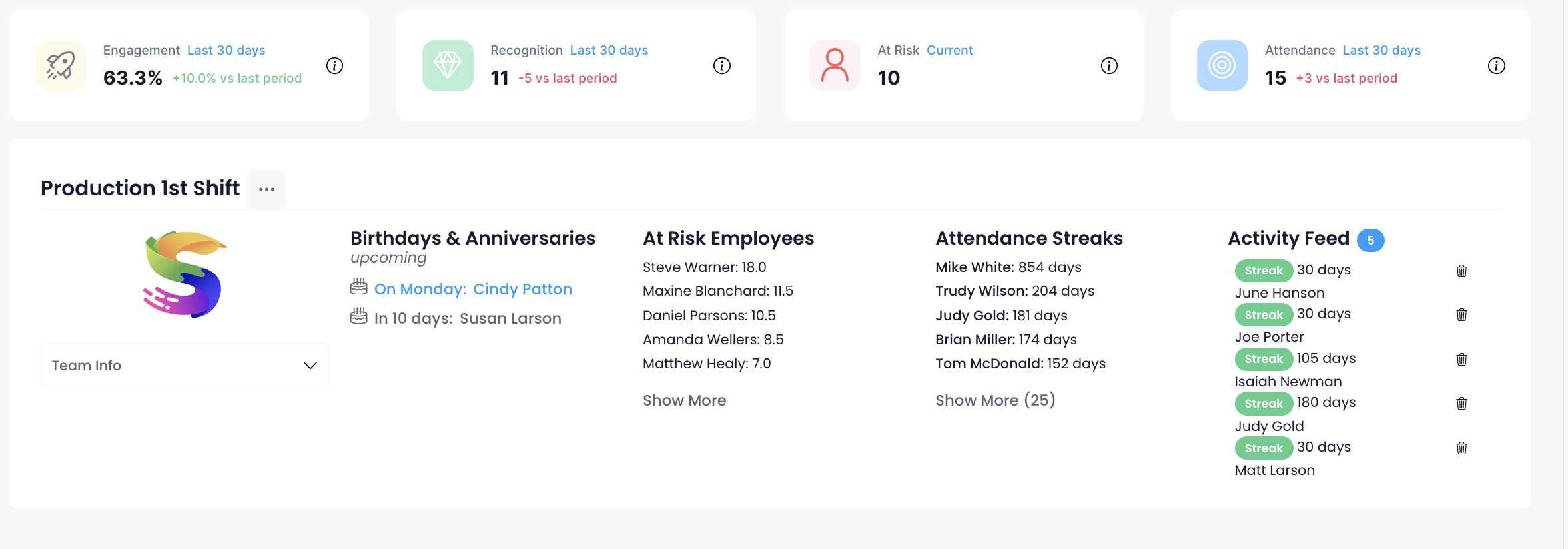Click the Engagement rocket icon
The height and width of the screenshot is (549, 1568).
[61, 65]
